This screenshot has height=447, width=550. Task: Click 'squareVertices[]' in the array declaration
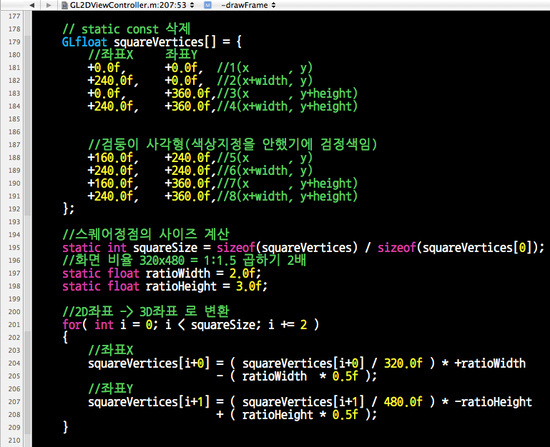tap(165, 42)
